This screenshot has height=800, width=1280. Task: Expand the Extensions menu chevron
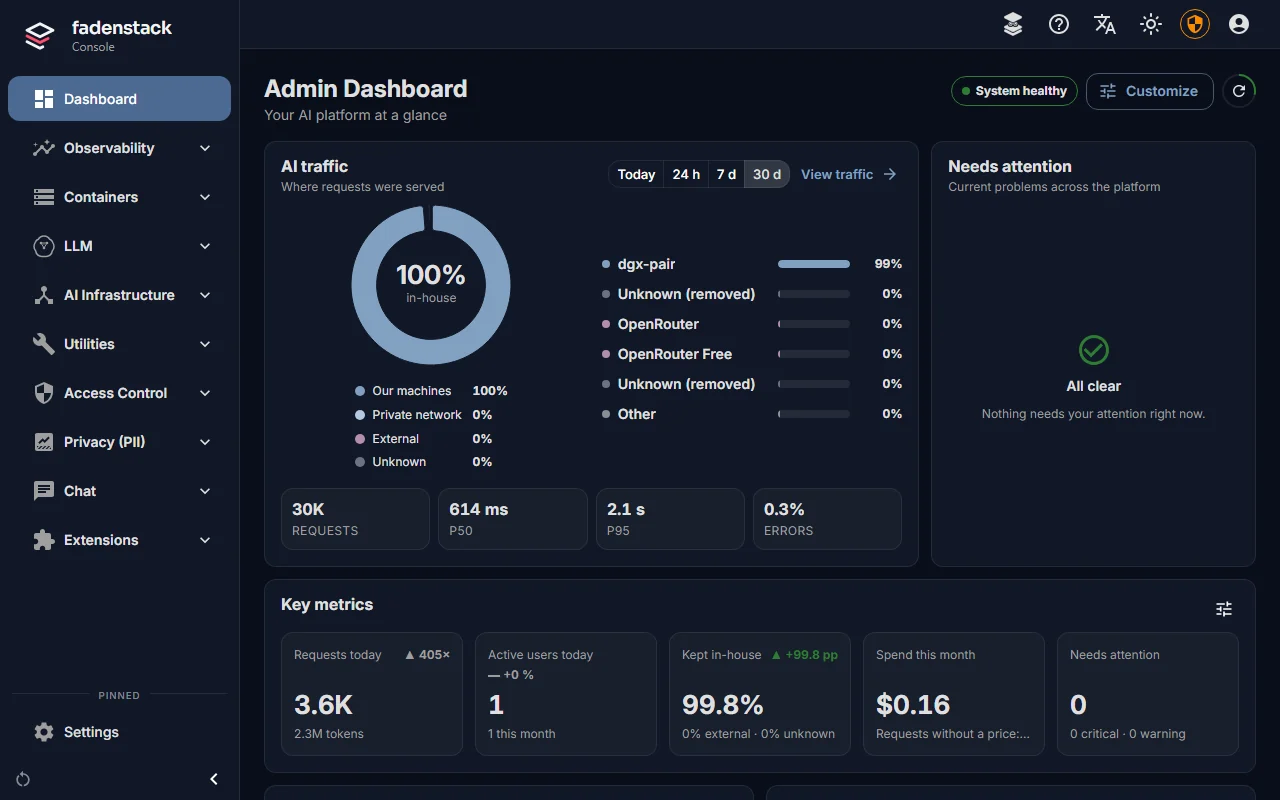click(x=205, y=540)
